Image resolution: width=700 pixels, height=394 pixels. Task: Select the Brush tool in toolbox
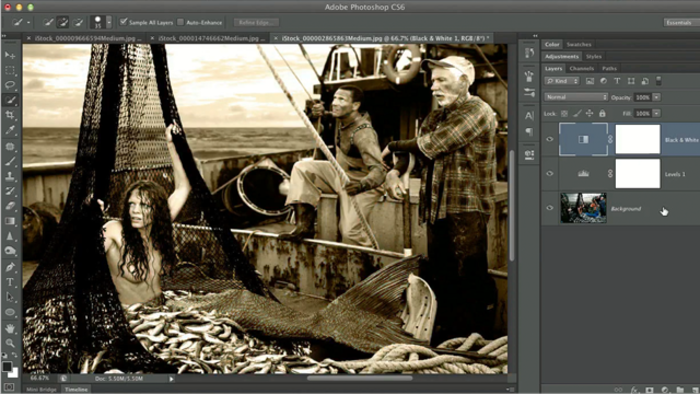(10, 161)
